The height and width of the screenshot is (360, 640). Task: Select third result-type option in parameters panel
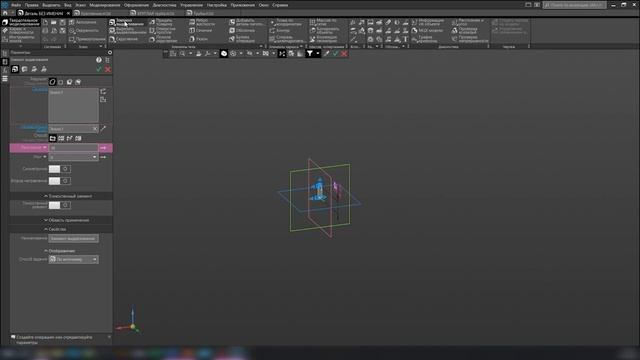[x=69, y=82]
